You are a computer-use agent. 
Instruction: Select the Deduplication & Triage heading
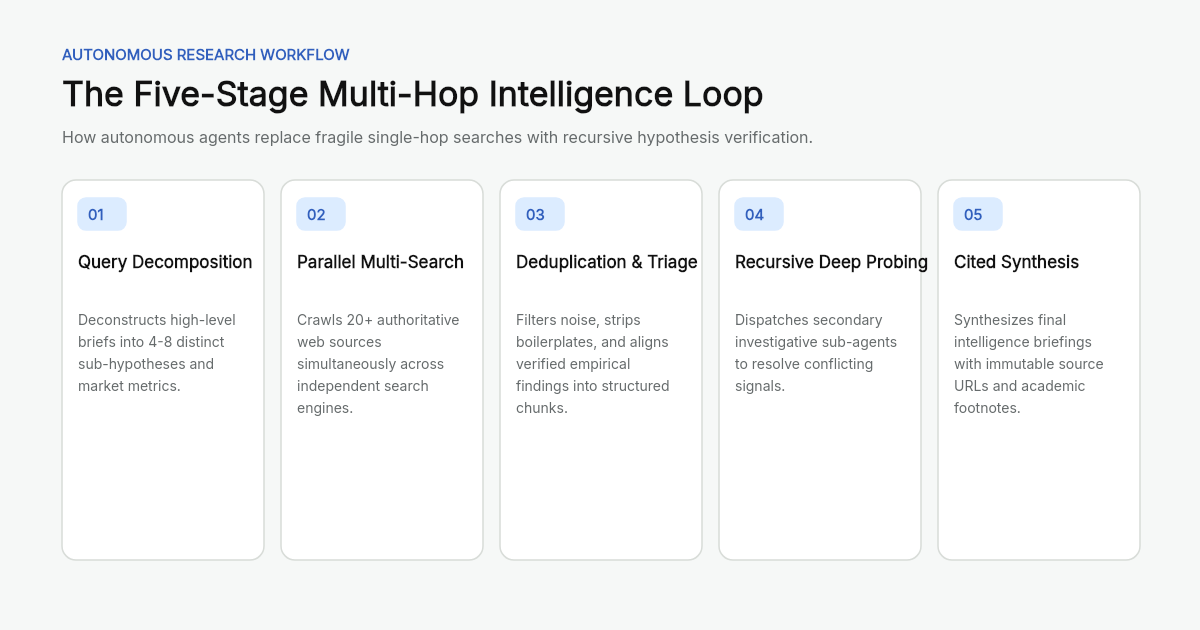607,262
